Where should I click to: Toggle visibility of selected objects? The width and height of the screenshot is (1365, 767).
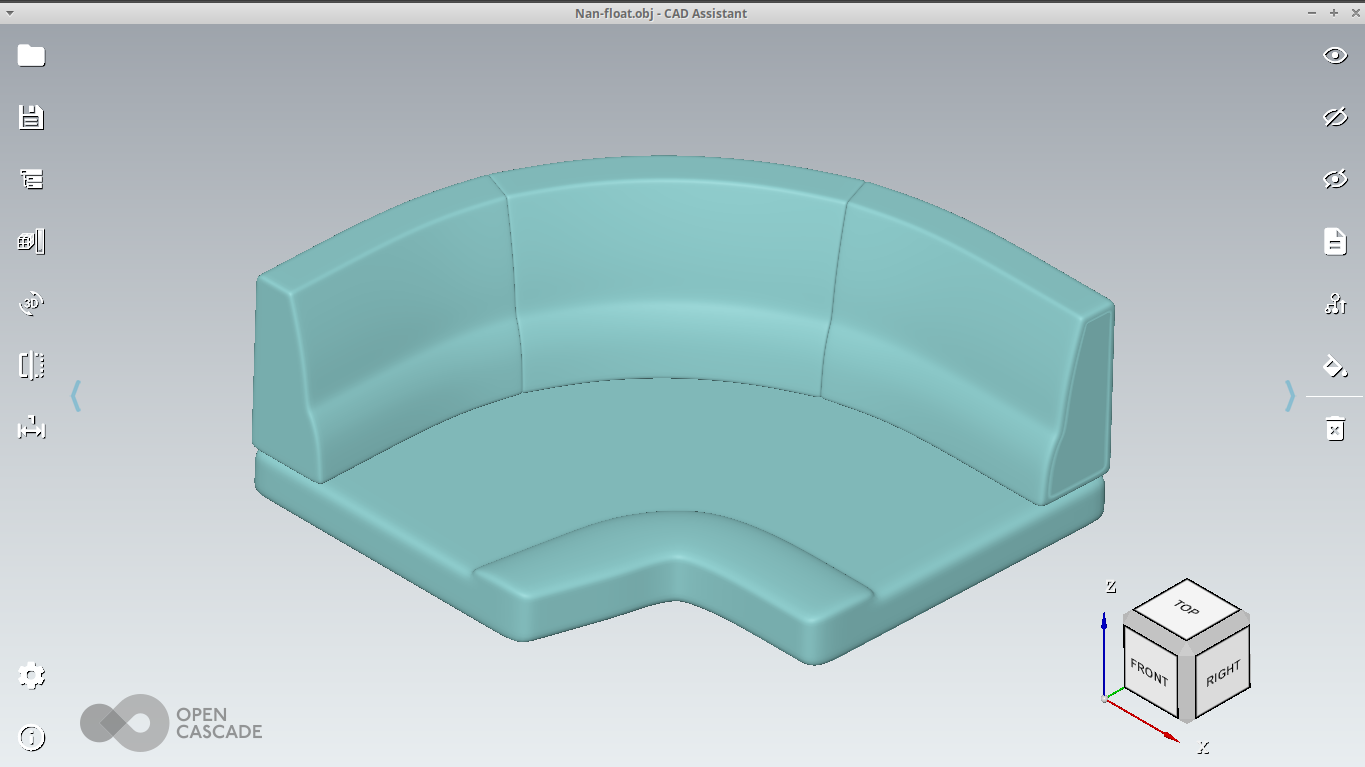1334,179
